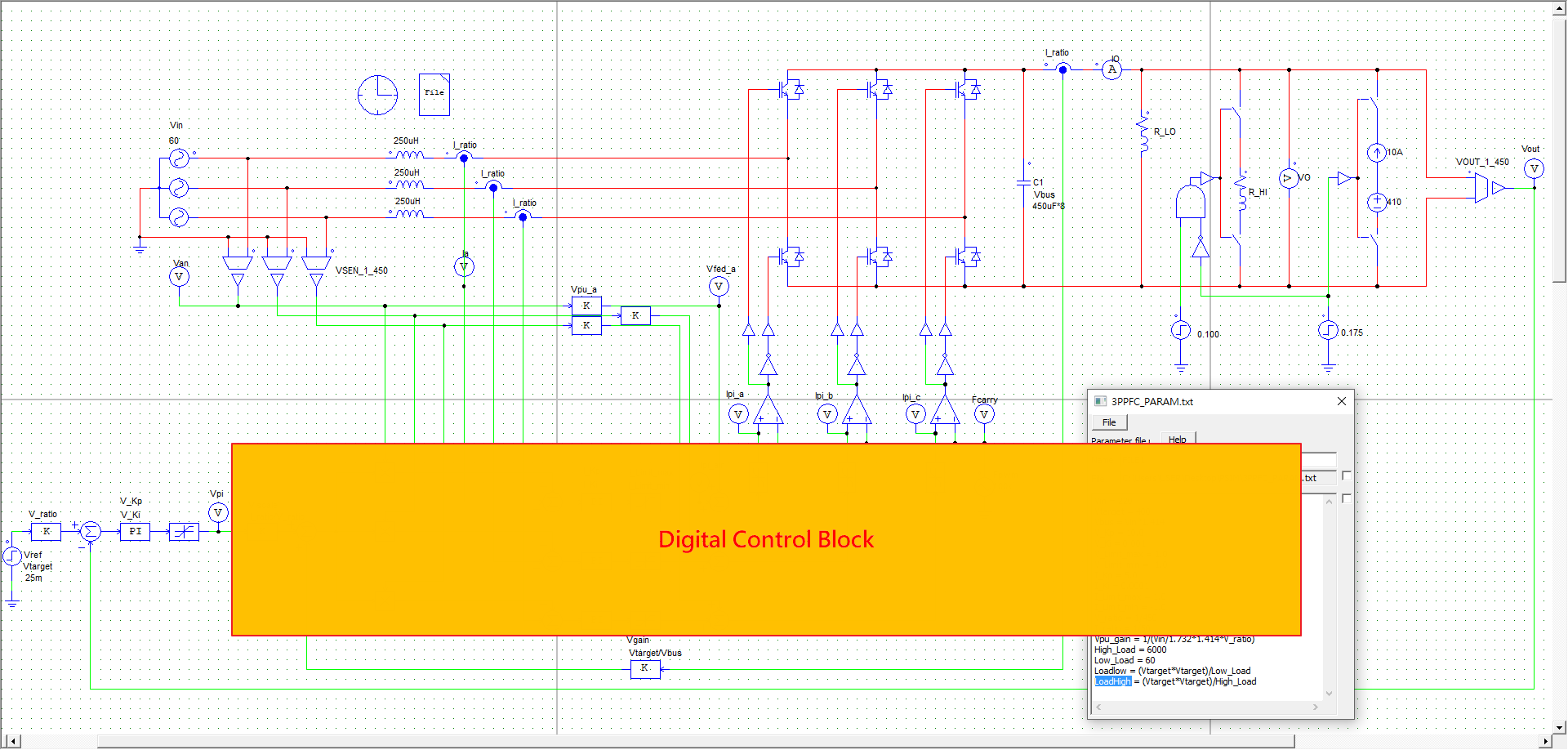The height and width of the screenshot is (750, 1568).
Task: Click the summing junction before PI block
Action: click(x=91, y=532)
